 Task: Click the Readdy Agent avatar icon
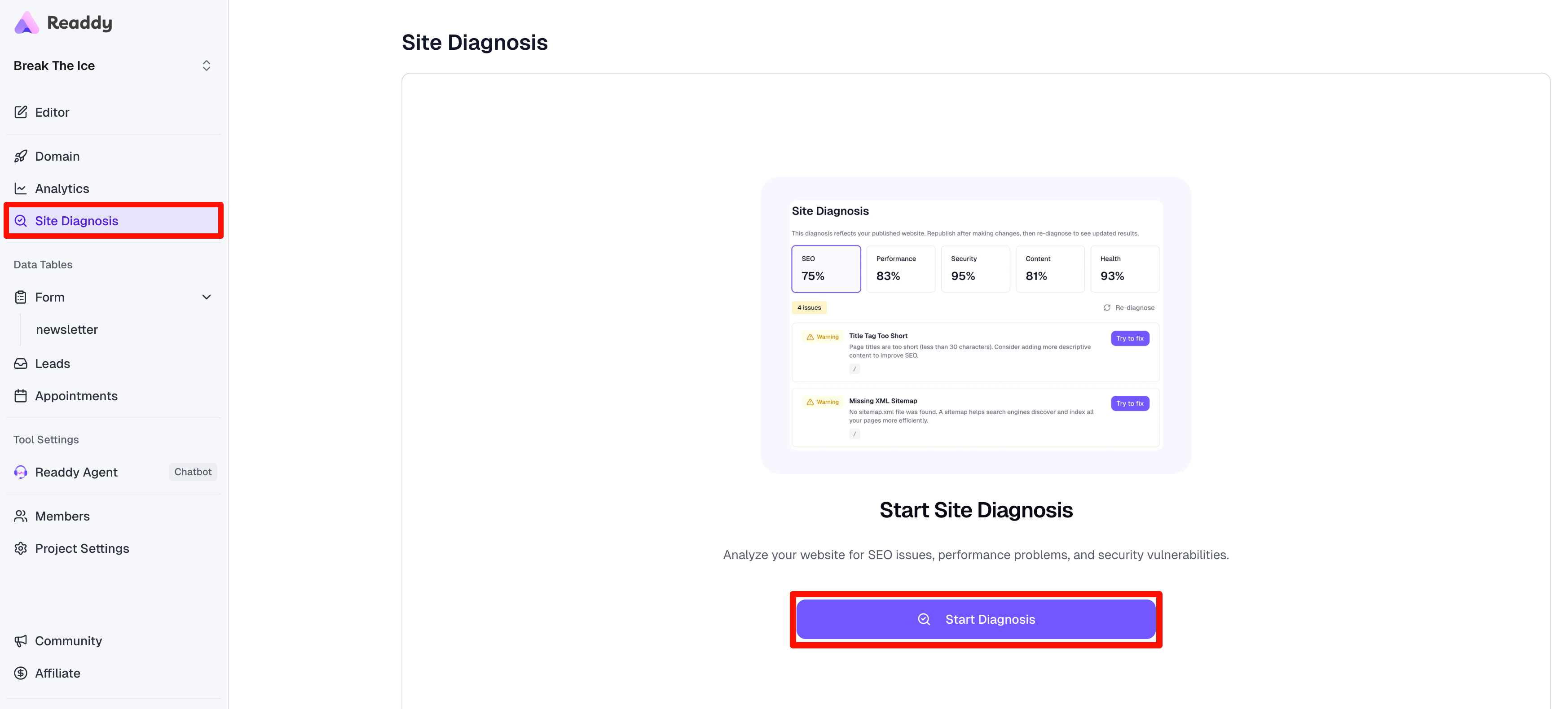point(20,472)
